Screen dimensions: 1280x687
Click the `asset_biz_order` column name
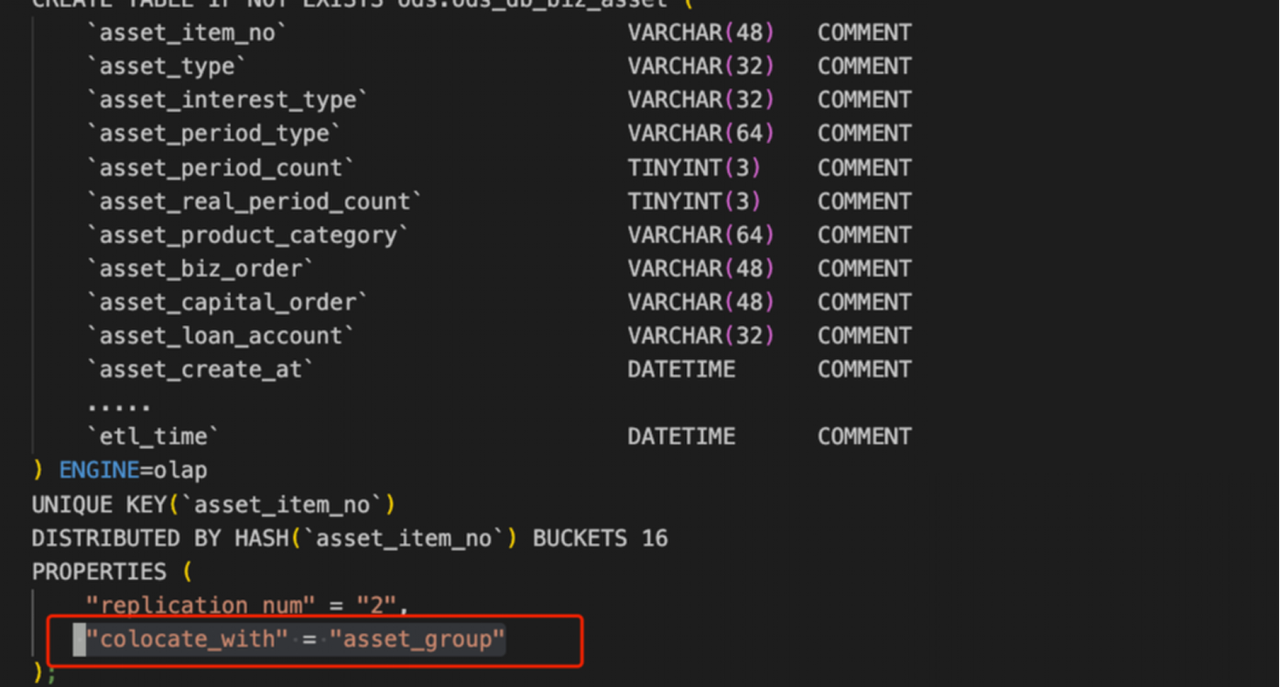click(x=200, y=268)
